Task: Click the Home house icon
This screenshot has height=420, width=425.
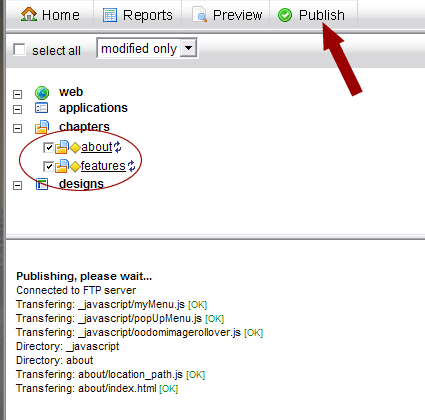Action: pyautogui.click(x=29, y=14)
